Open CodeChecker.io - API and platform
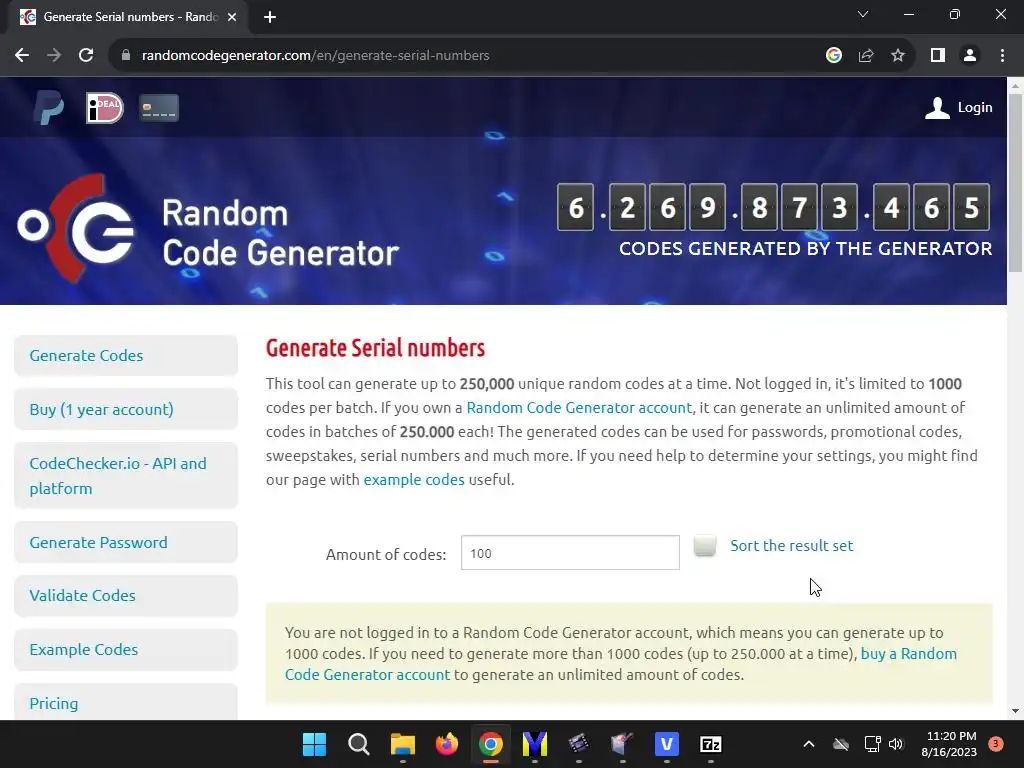The height and width of the screenshot is (768, 1024). coord(126,475)
